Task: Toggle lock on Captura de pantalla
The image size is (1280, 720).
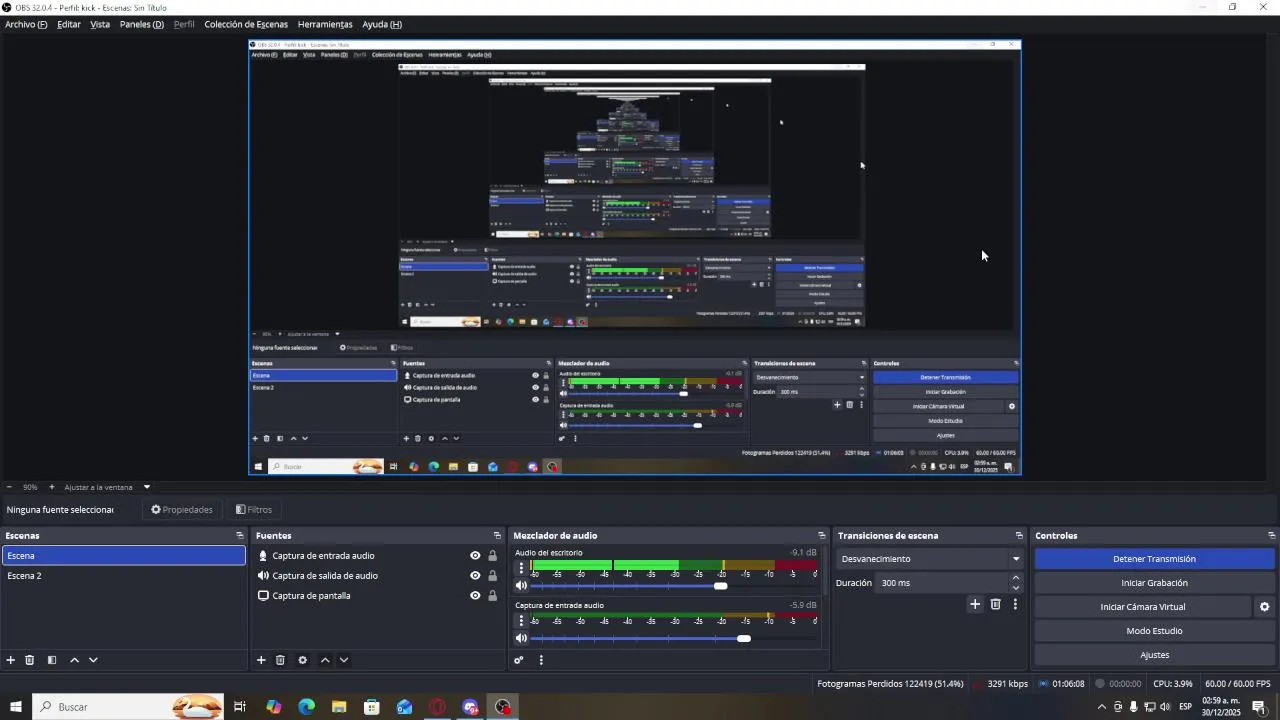Action: click(492, 596)
